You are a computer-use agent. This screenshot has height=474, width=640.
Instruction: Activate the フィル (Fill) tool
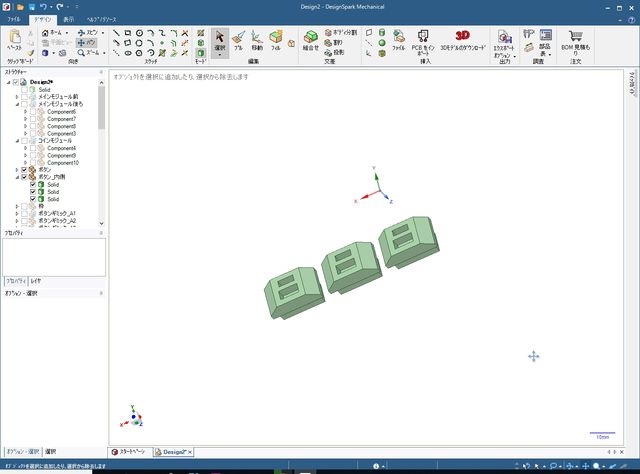tap(276, 40)
